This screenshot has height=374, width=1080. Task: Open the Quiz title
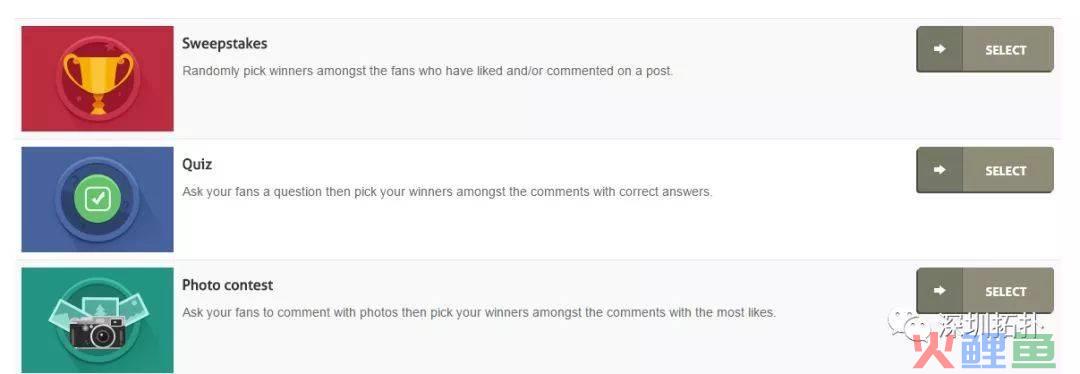click(x=197, y=165)
